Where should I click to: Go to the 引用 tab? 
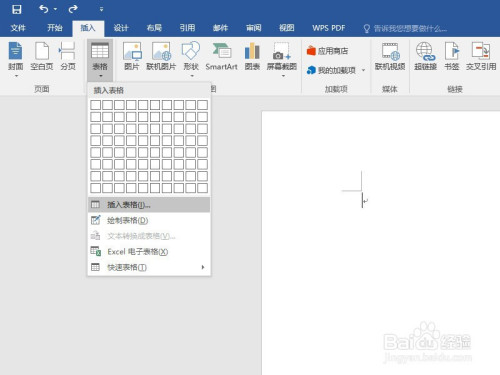coord(187,28)
